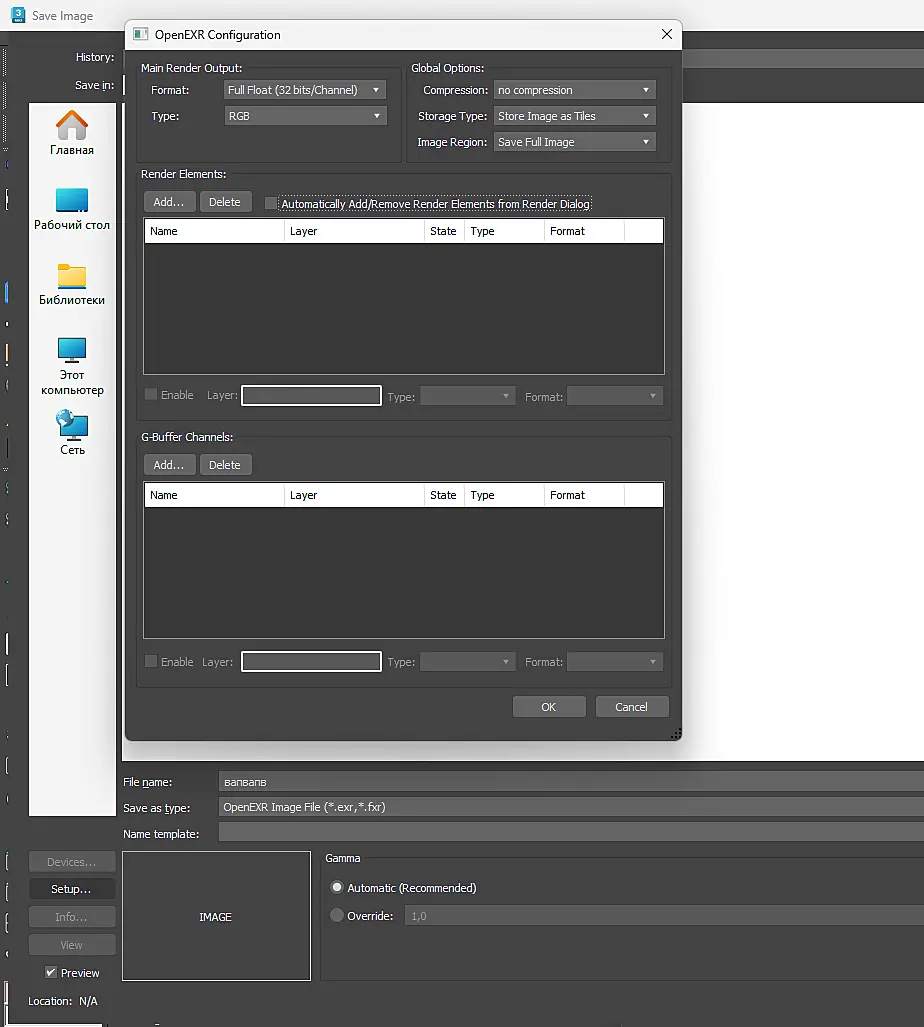
Task: Click Add button under Render Elements
Action: point(169,202)
